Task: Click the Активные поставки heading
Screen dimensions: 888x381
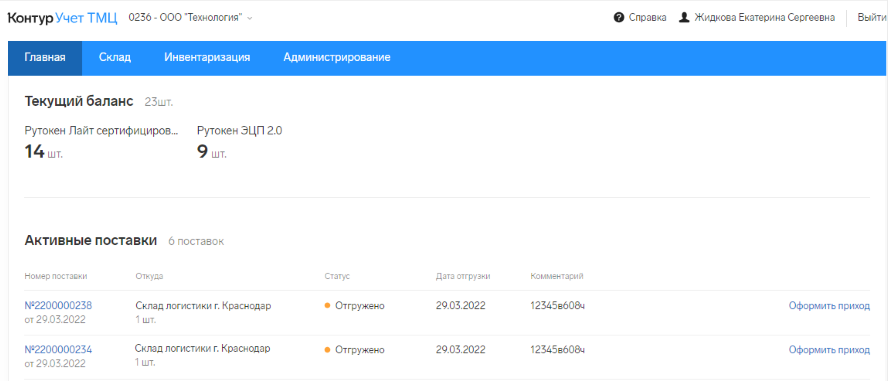Action: coord(91,241)
